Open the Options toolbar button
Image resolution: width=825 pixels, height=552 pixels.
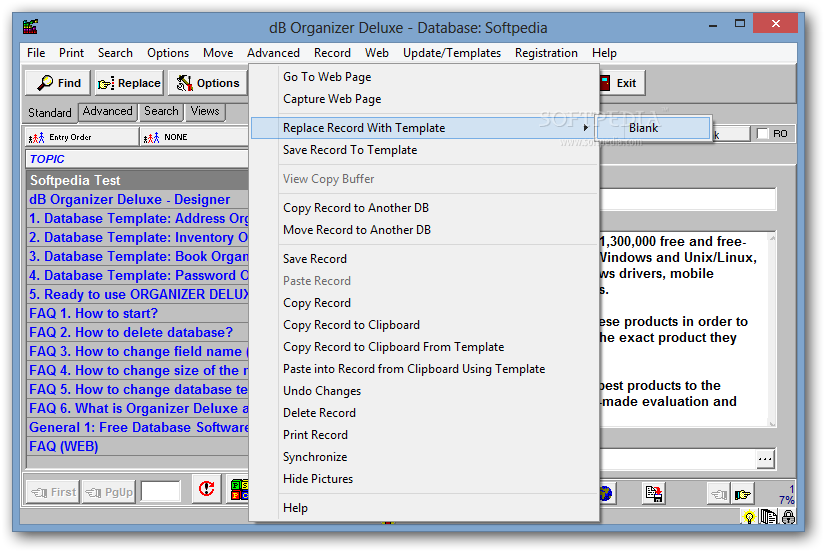207,83
